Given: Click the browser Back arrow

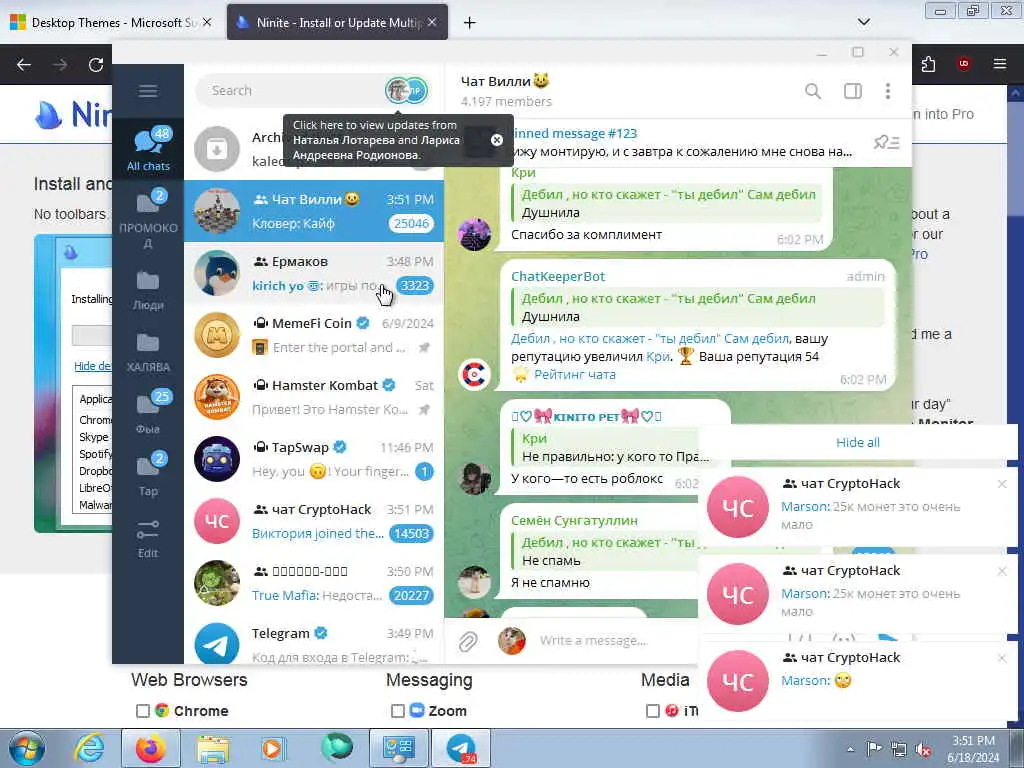Looking at the screenshot, I should tap(24, 64).
